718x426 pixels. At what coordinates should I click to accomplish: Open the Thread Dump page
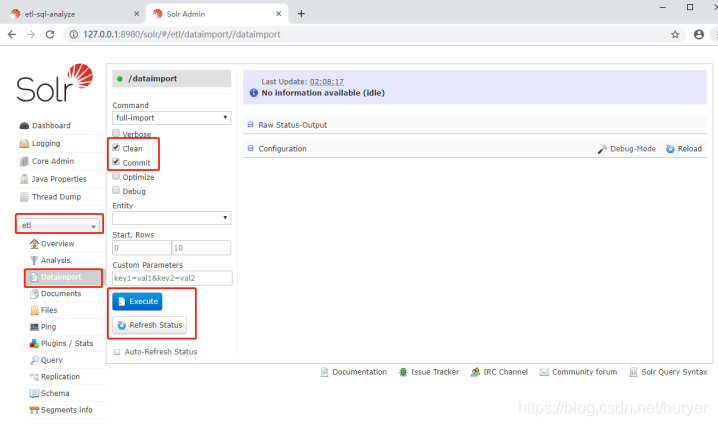point(56,197)
